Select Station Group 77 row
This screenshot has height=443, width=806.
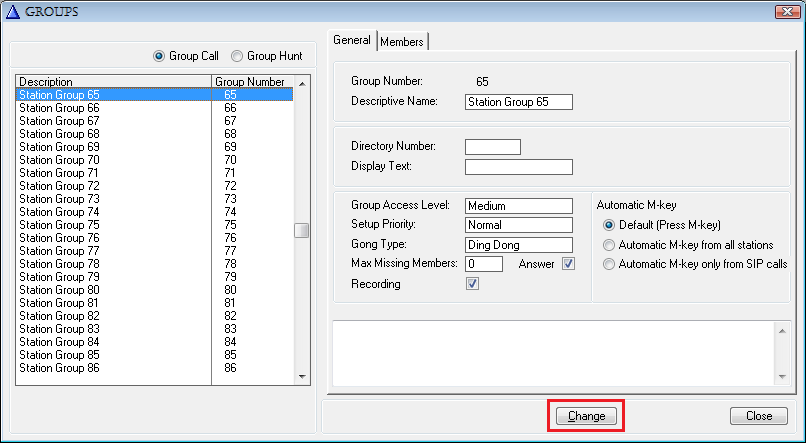[155, 251]
